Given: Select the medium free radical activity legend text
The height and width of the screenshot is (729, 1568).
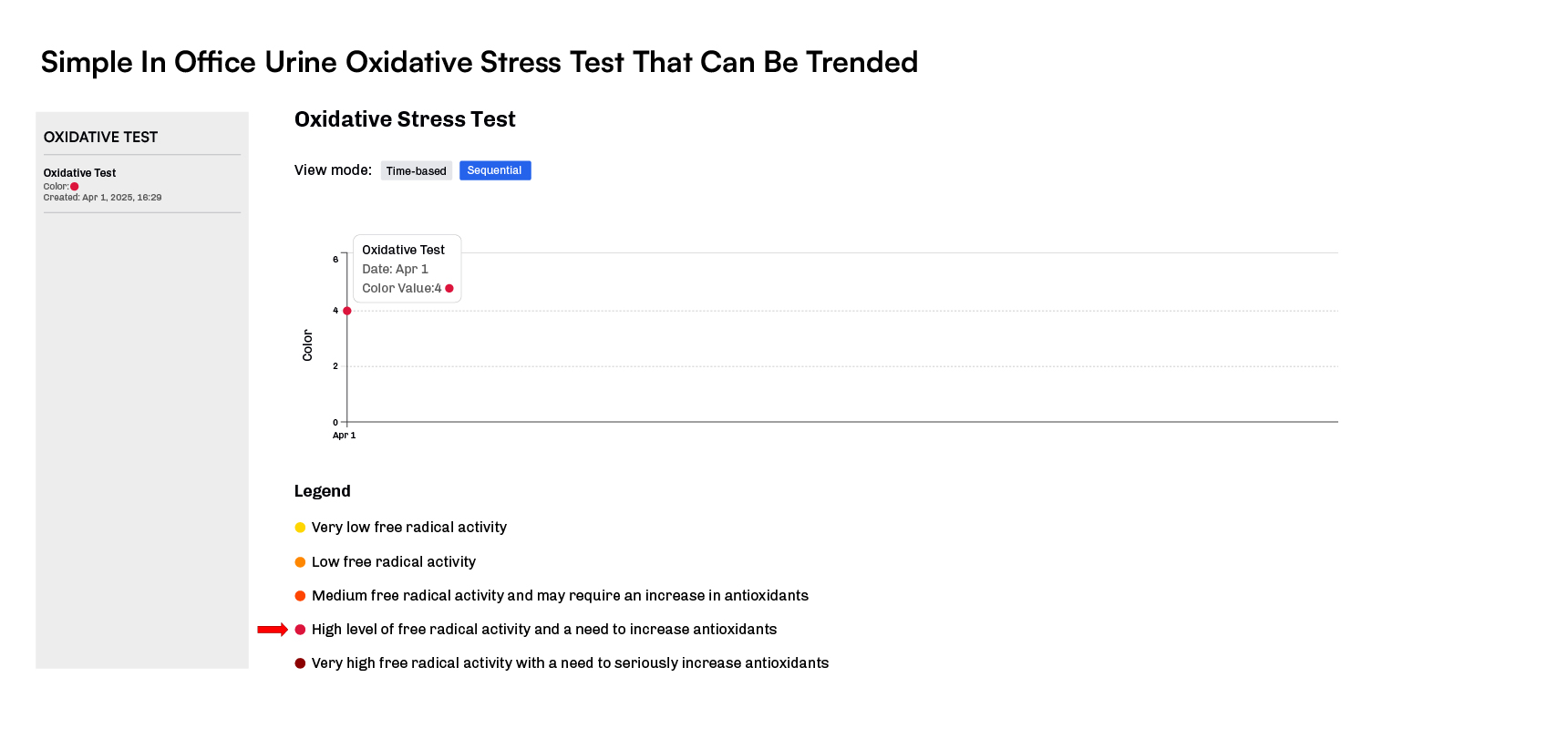Looking at the screenshot, I should click(560, 596).
